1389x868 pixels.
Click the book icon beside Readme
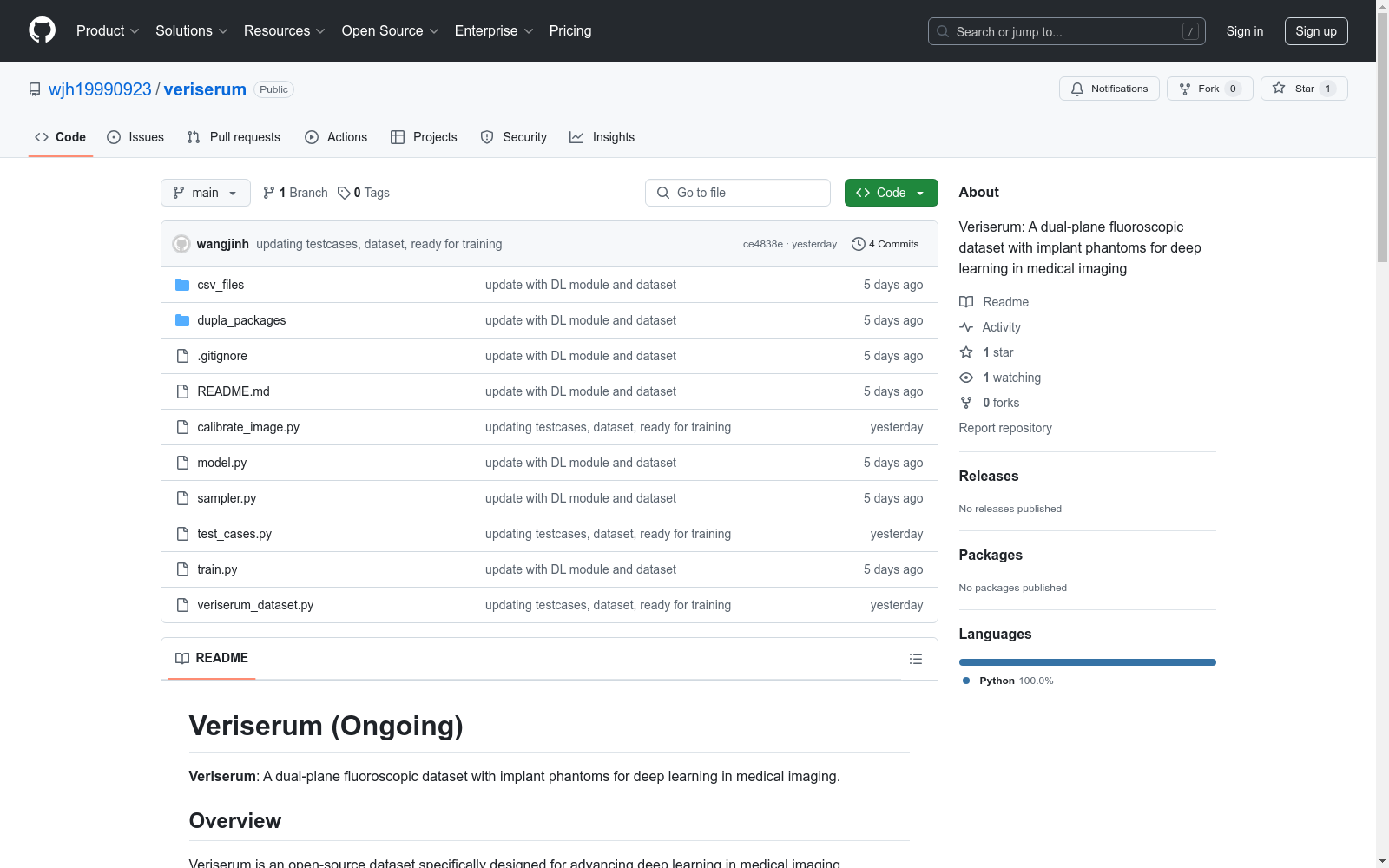click(966, 302)
